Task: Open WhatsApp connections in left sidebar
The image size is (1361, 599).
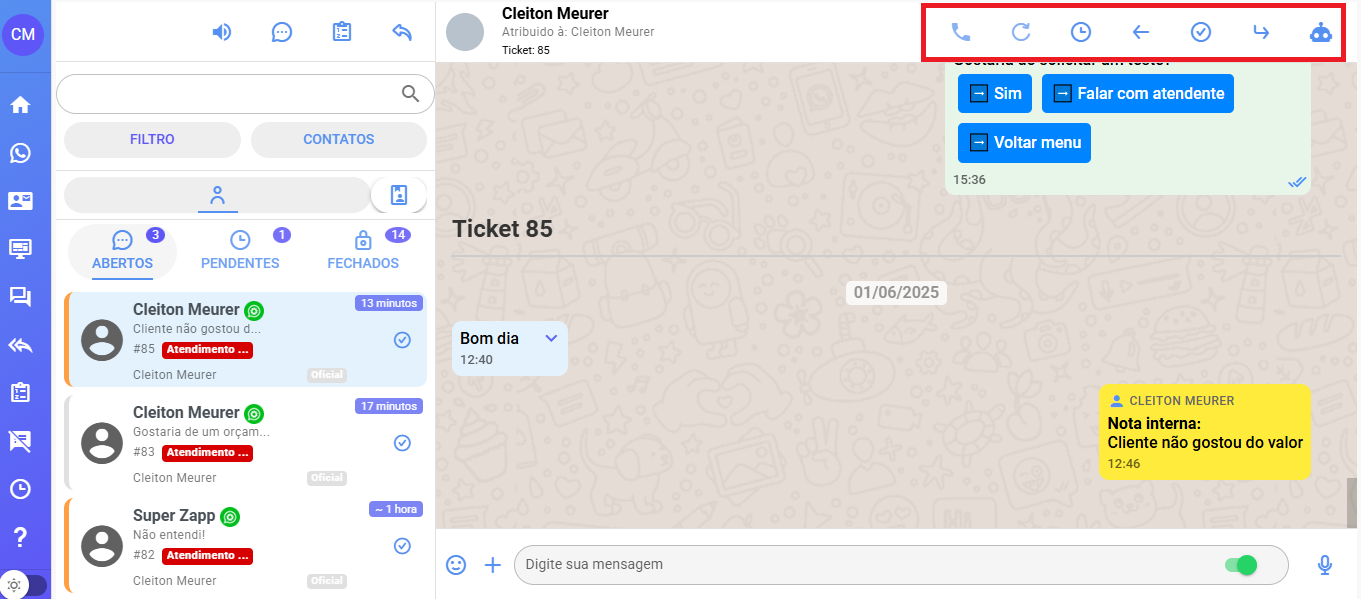Action: [x=20, y=153]
